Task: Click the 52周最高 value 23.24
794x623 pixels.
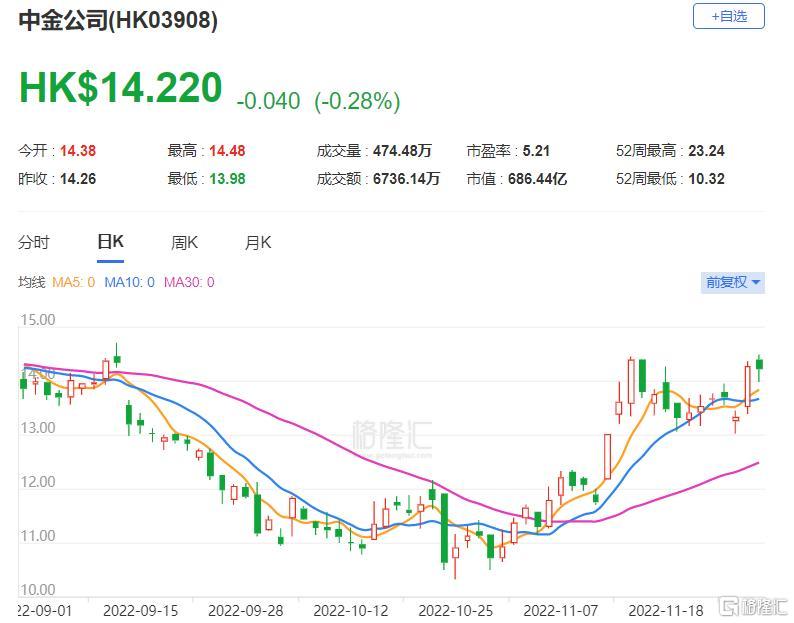Action: (x=706, y=151)
